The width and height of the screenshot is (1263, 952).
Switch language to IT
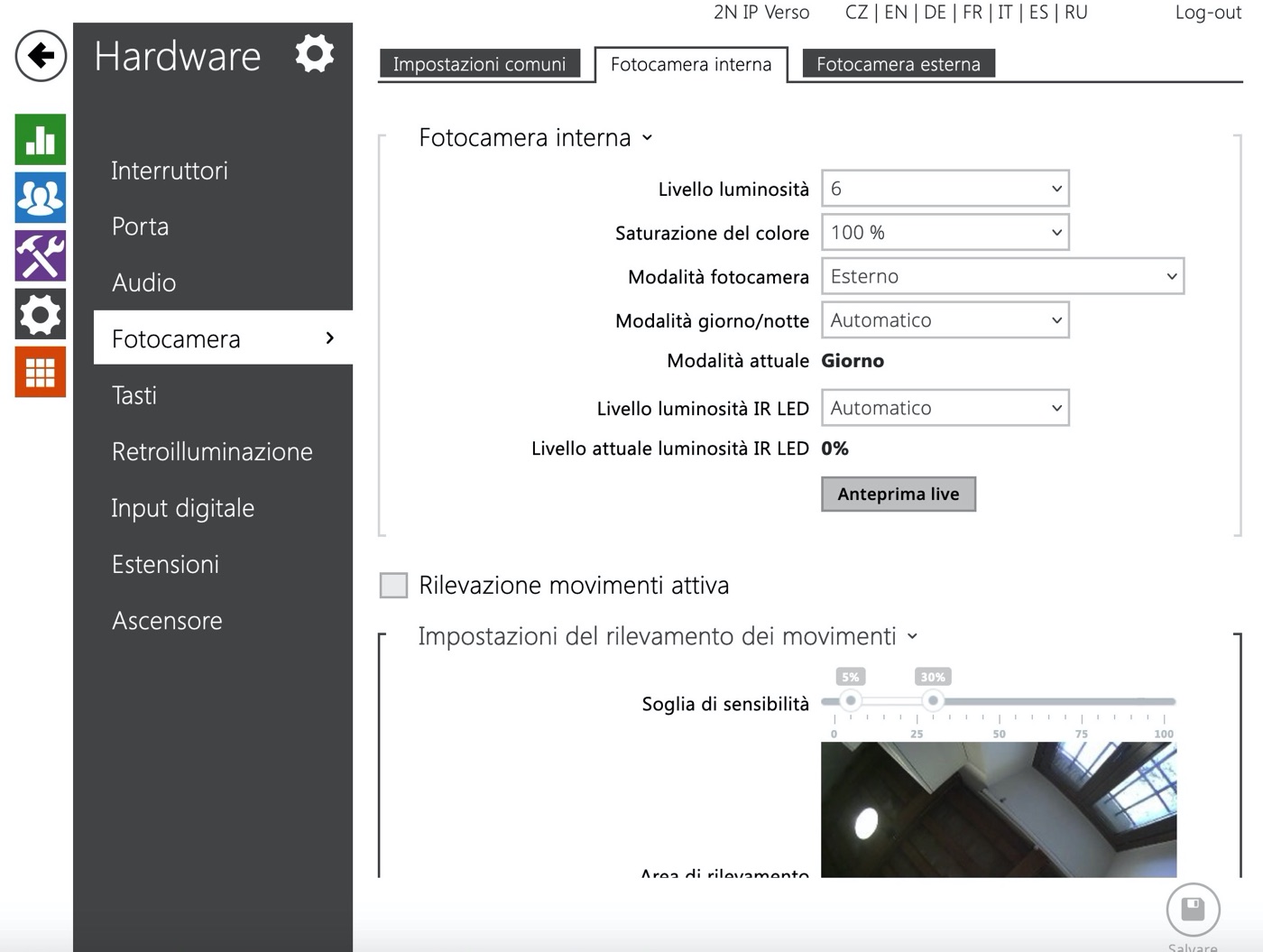pos(1005,13)
